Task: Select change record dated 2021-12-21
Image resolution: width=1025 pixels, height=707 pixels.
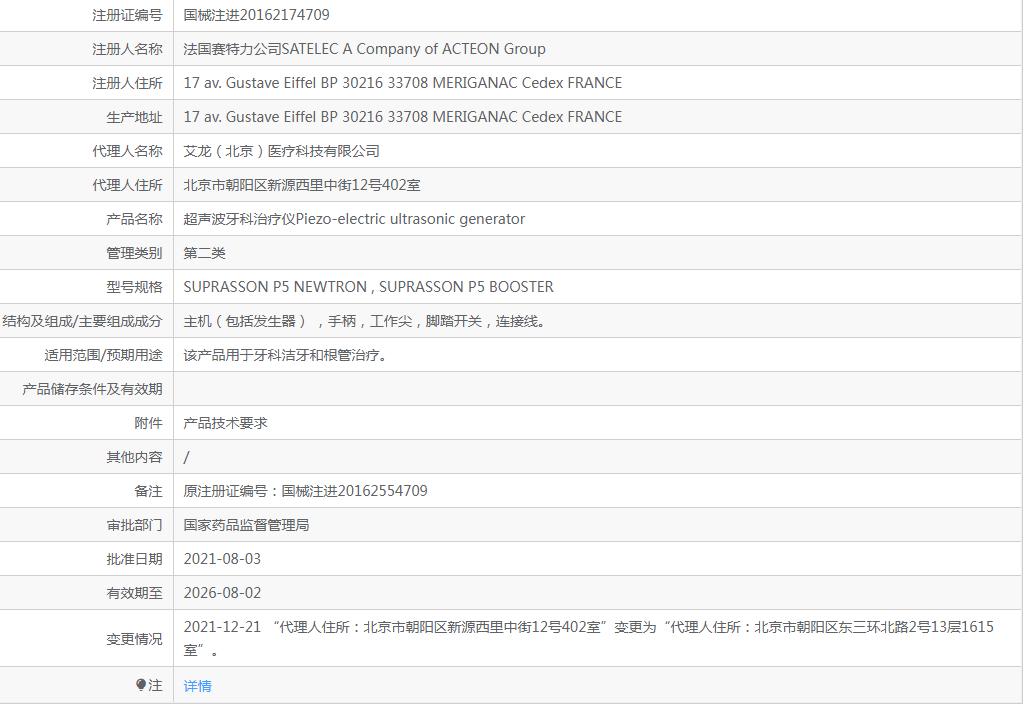Action: tap(588, 638)
